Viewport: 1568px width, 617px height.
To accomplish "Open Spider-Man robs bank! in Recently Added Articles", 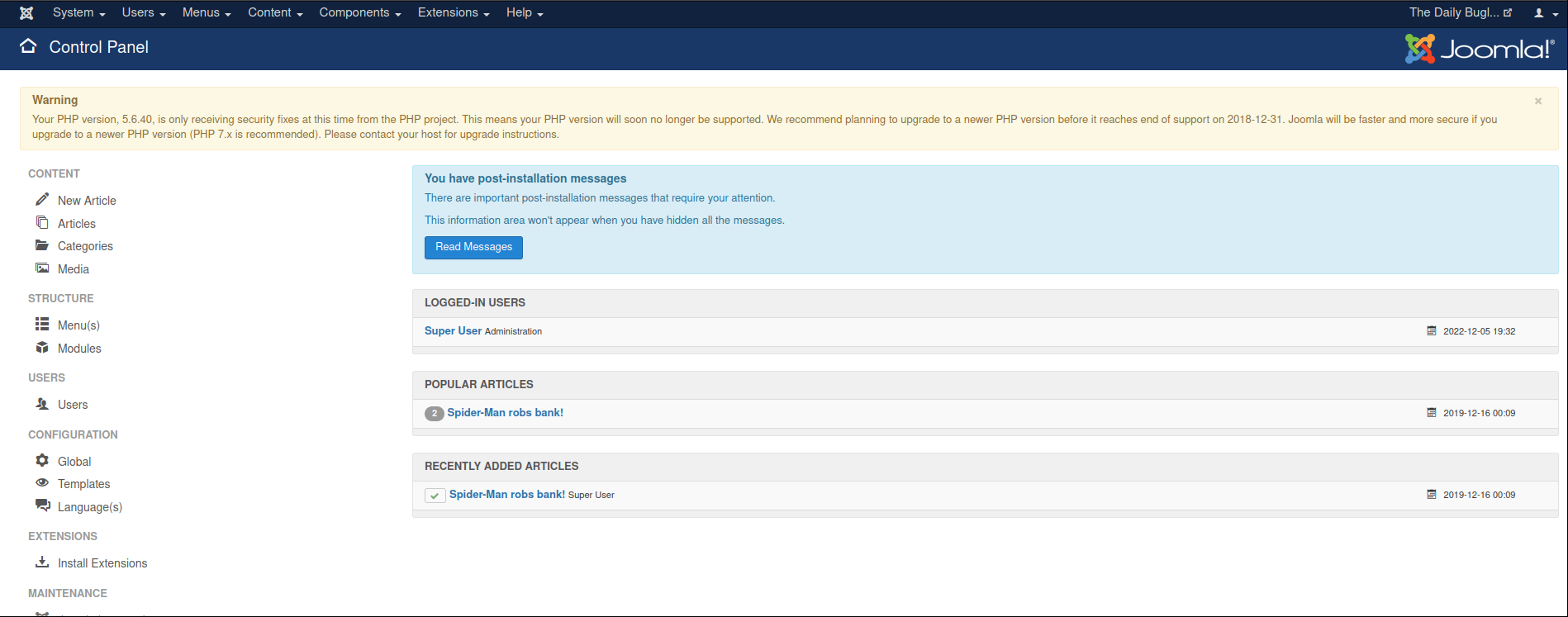I will 507,494.
